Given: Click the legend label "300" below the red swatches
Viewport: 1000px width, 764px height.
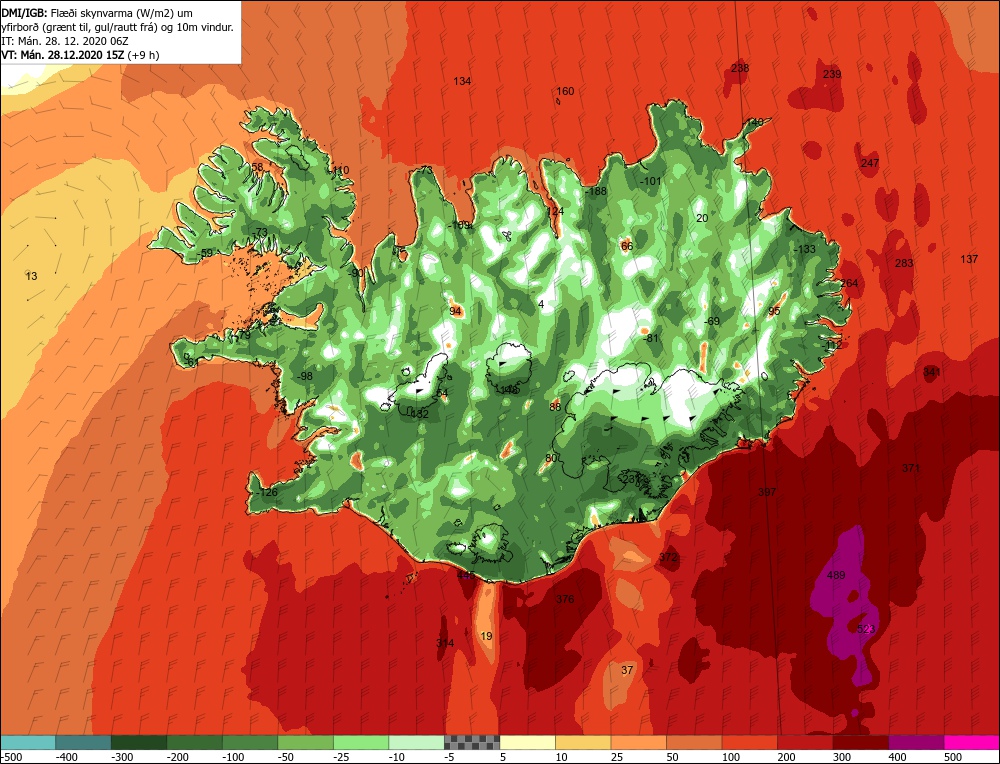Looking at the screenshot, I should coord(842,757).
